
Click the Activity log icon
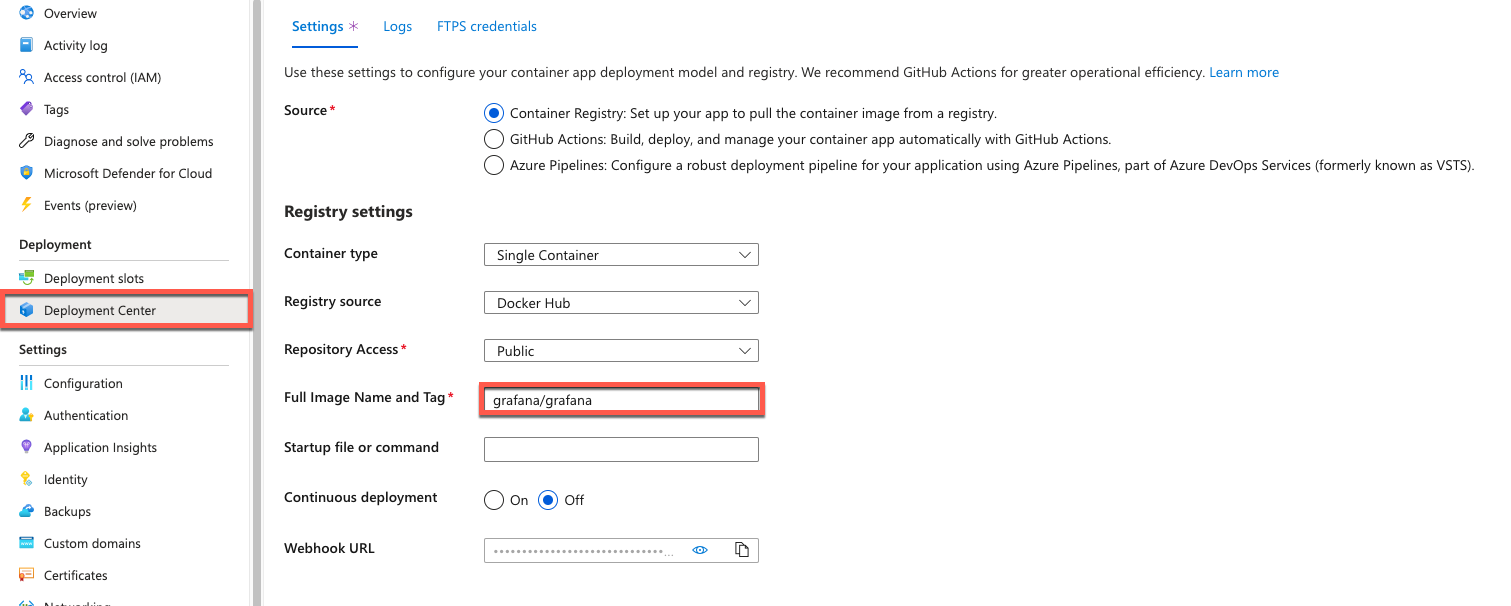coord(27,45)
